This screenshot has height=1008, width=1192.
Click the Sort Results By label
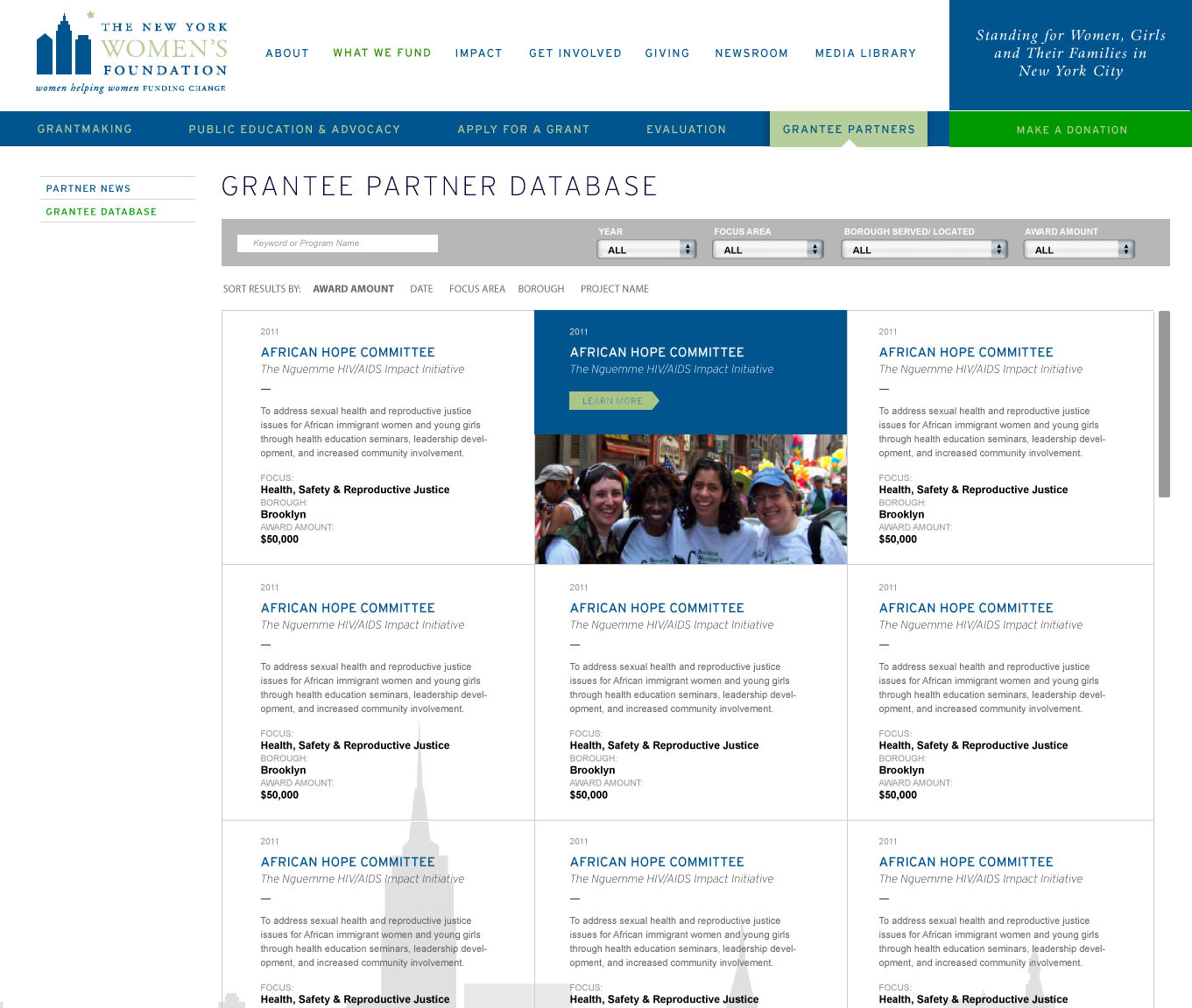coord(262,289)
